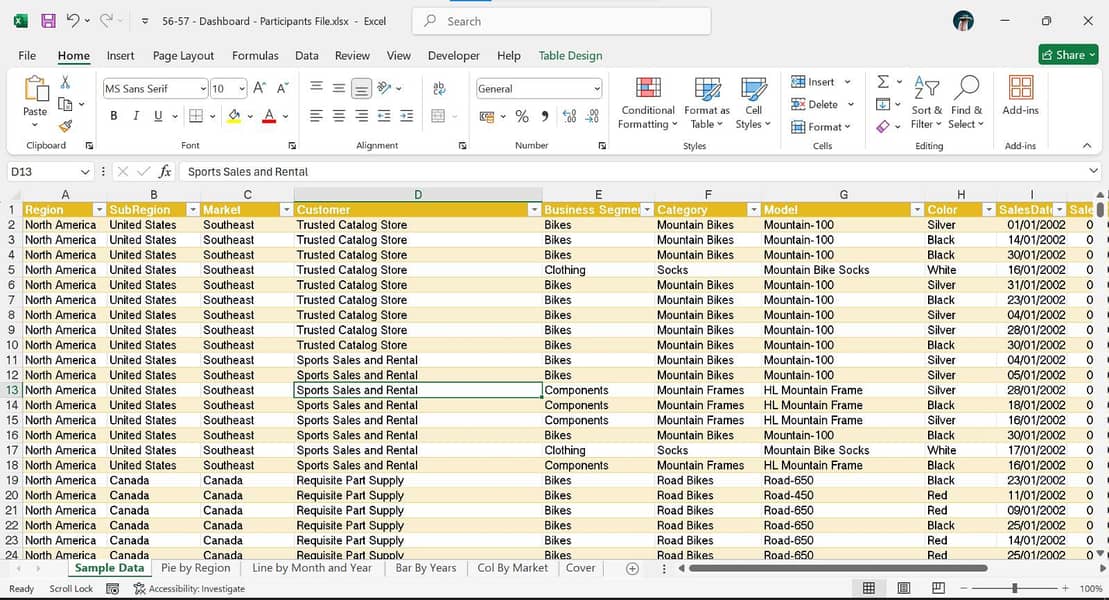Open the number format General dropdown
The width and height of the screenshot is (1109, 600).
point(597,88)
